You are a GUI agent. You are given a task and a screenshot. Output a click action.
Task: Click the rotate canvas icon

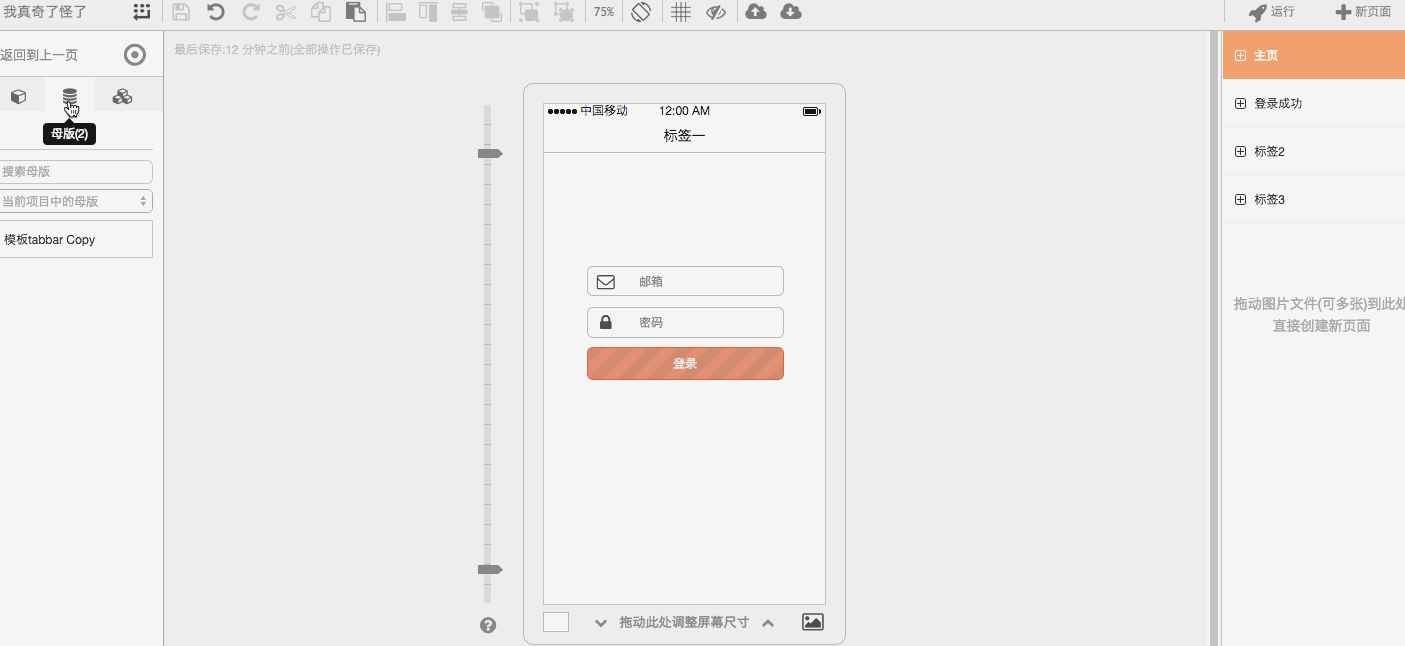pyautogui.click(x=641, y=11)
